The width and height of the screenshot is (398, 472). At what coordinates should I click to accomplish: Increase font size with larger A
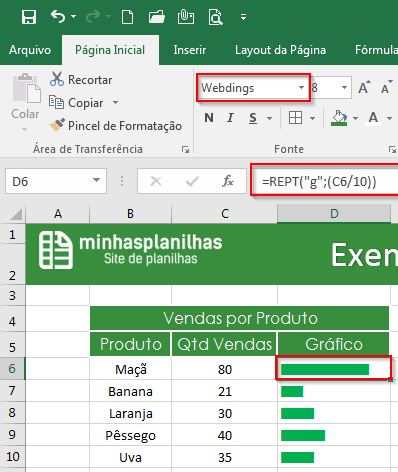pyautogui.click(x=364, y=88)
